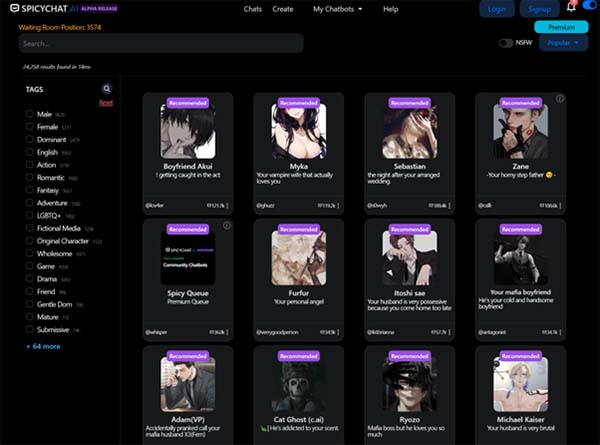Toggle the switch beside the bell icon
This screenshot has height=445, width=600.
point(591,5)
